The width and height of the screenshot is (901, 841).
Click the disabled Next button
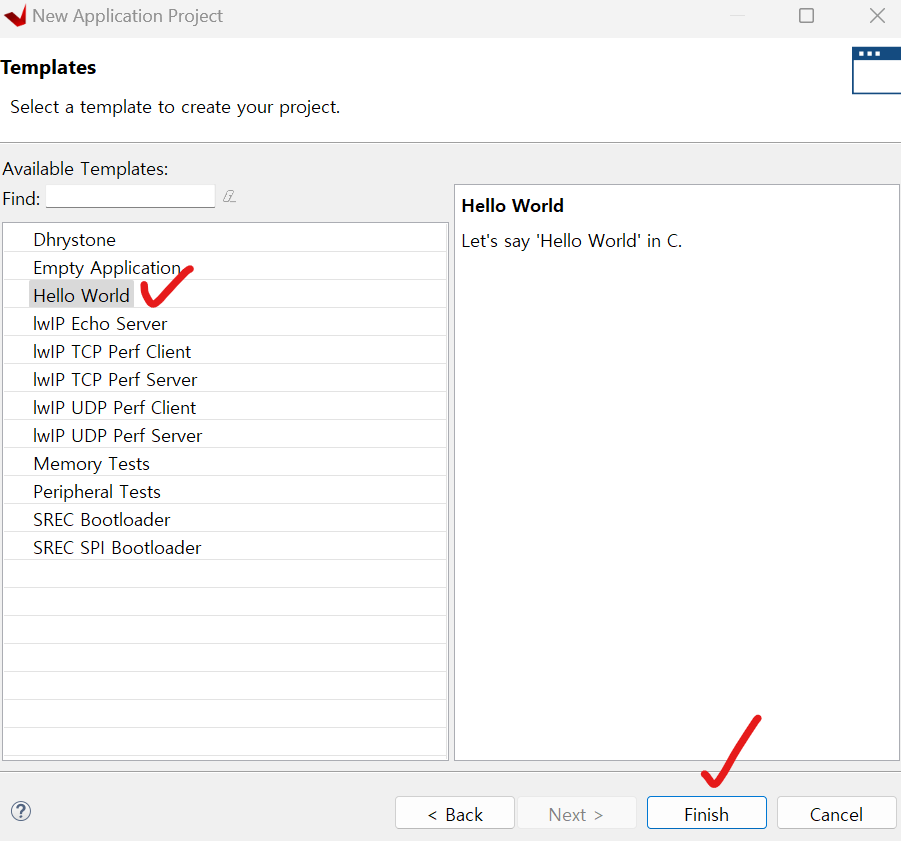click(x=576, y=813)
